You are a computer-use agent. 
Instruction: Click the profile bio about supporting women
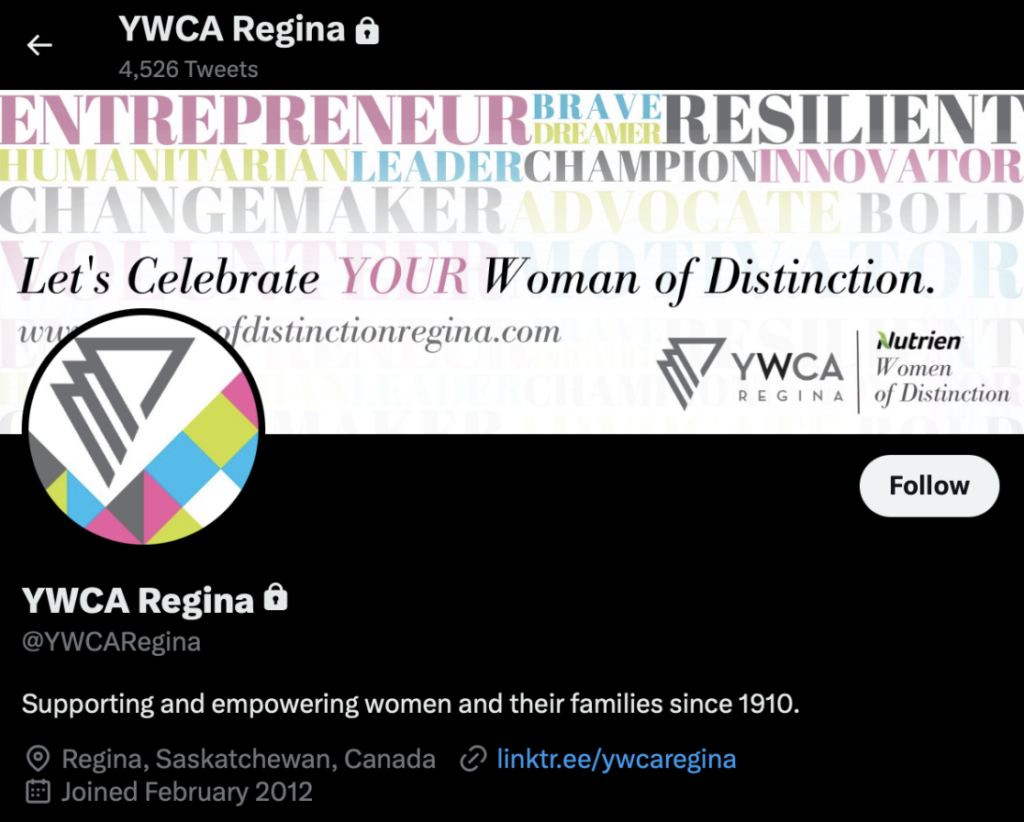coord(410,704)
